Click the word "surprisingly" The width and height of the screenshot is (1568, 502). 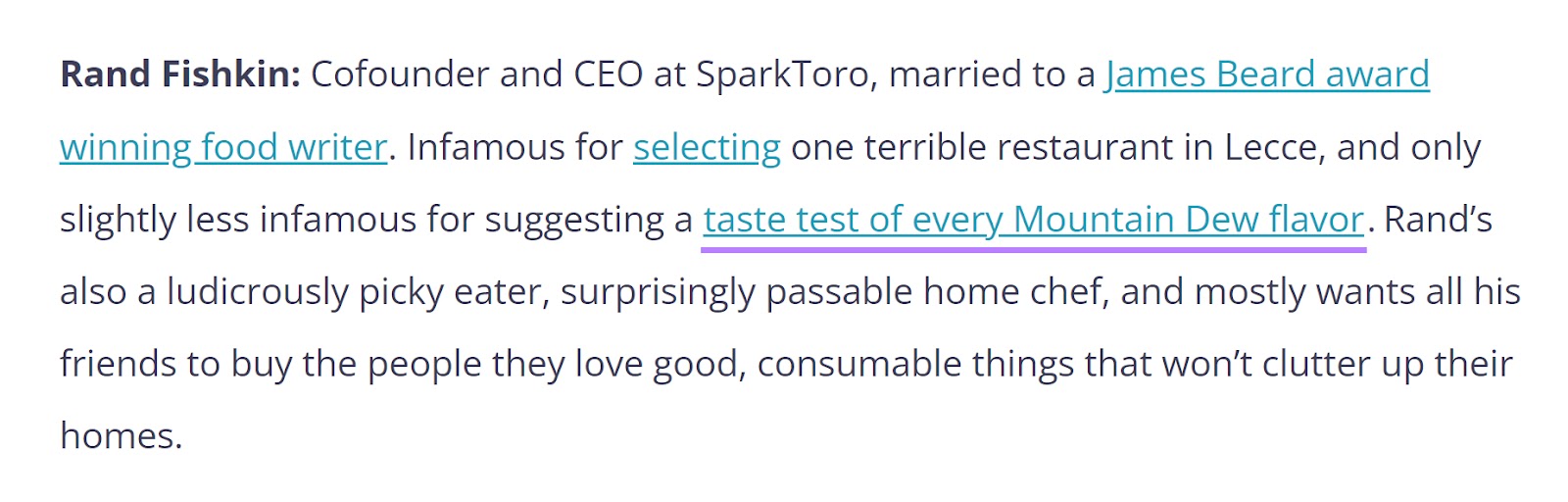[658, 292]
